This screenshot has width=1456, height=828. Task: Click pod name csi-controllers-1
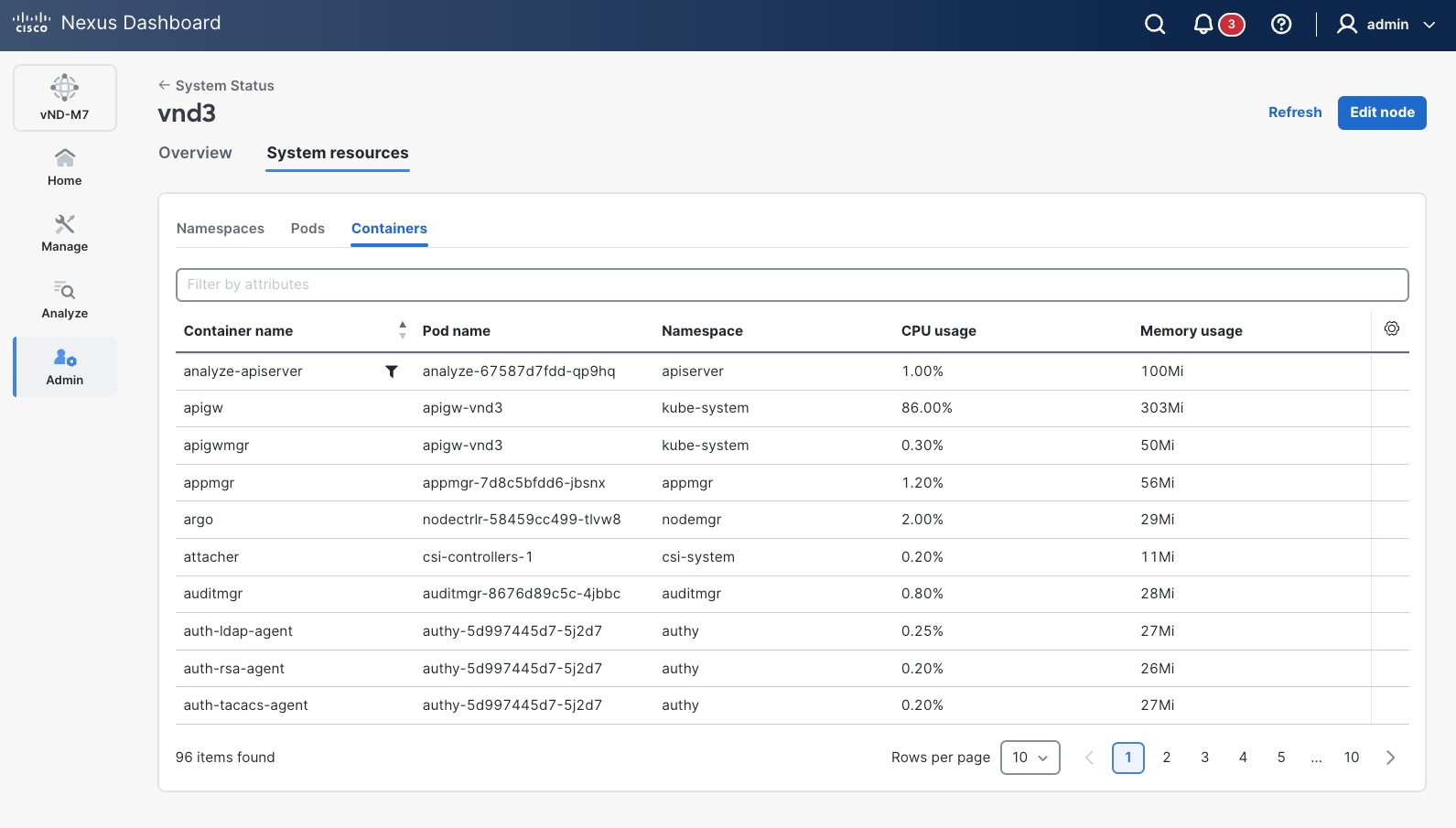pyautogui.click(x=478, y=557)
